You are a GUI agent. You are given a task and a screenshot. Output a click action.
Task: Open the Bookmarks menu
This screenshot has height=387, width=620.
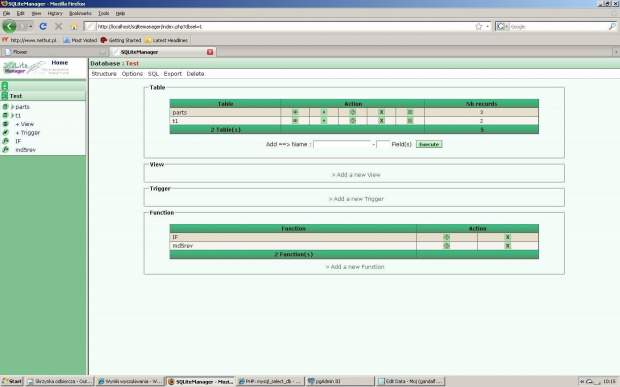(80, 13)
